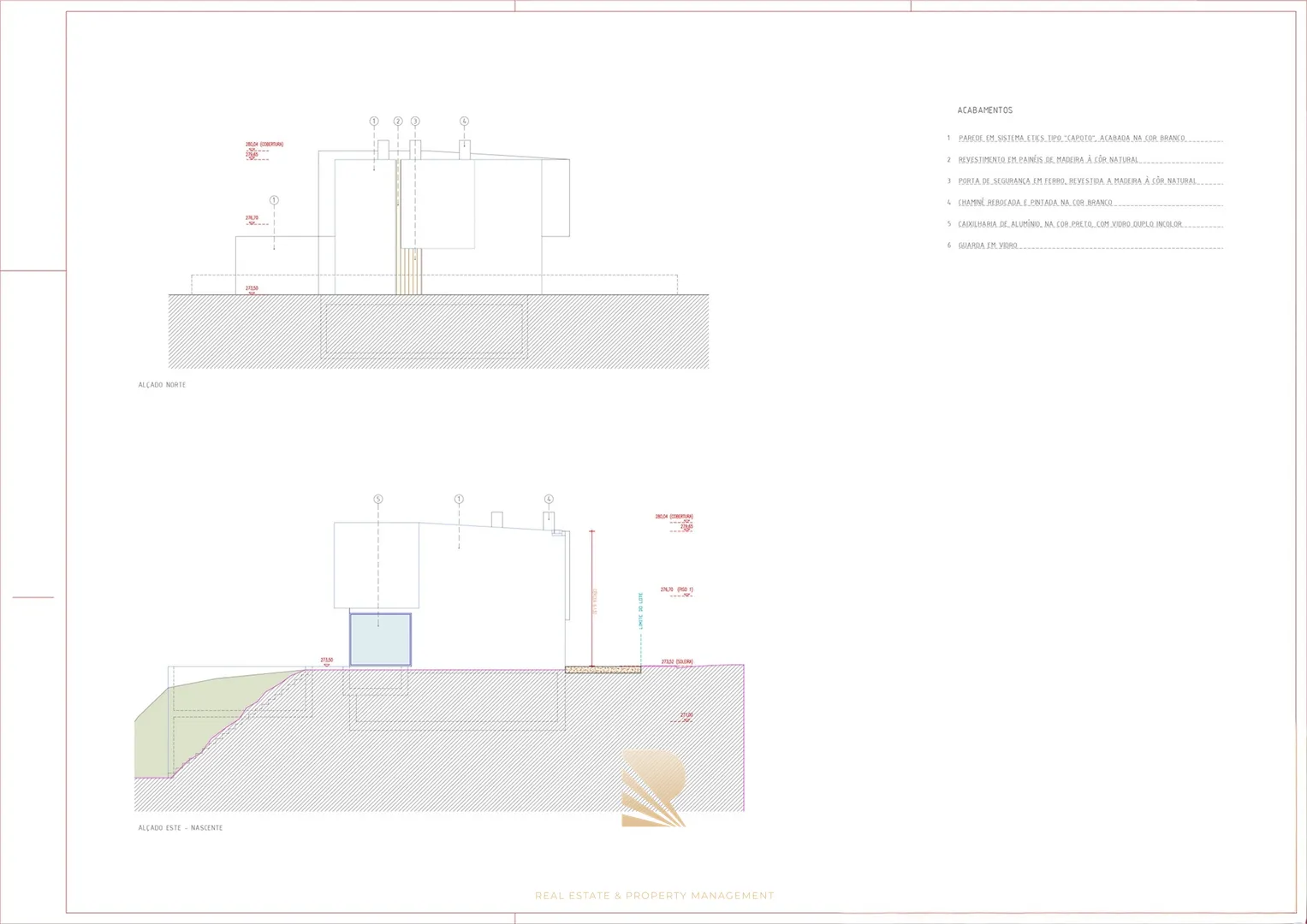Click callout circle 2 above the north elevation
This screenshot has width=1307, height=924.
398,121
